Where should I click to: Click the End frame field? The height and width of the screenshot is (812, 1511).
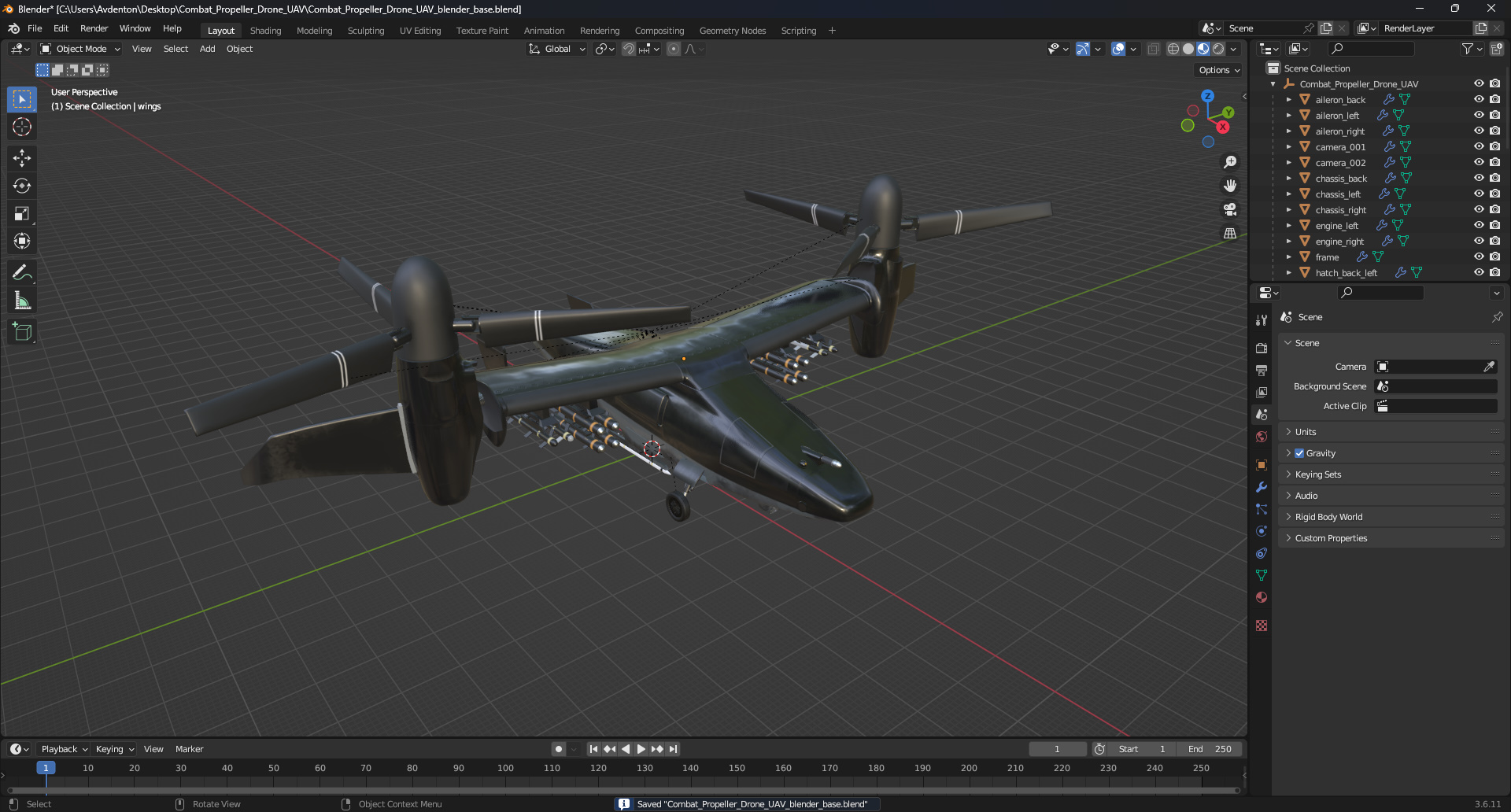pyautogui.click(x=1211, y=749)
